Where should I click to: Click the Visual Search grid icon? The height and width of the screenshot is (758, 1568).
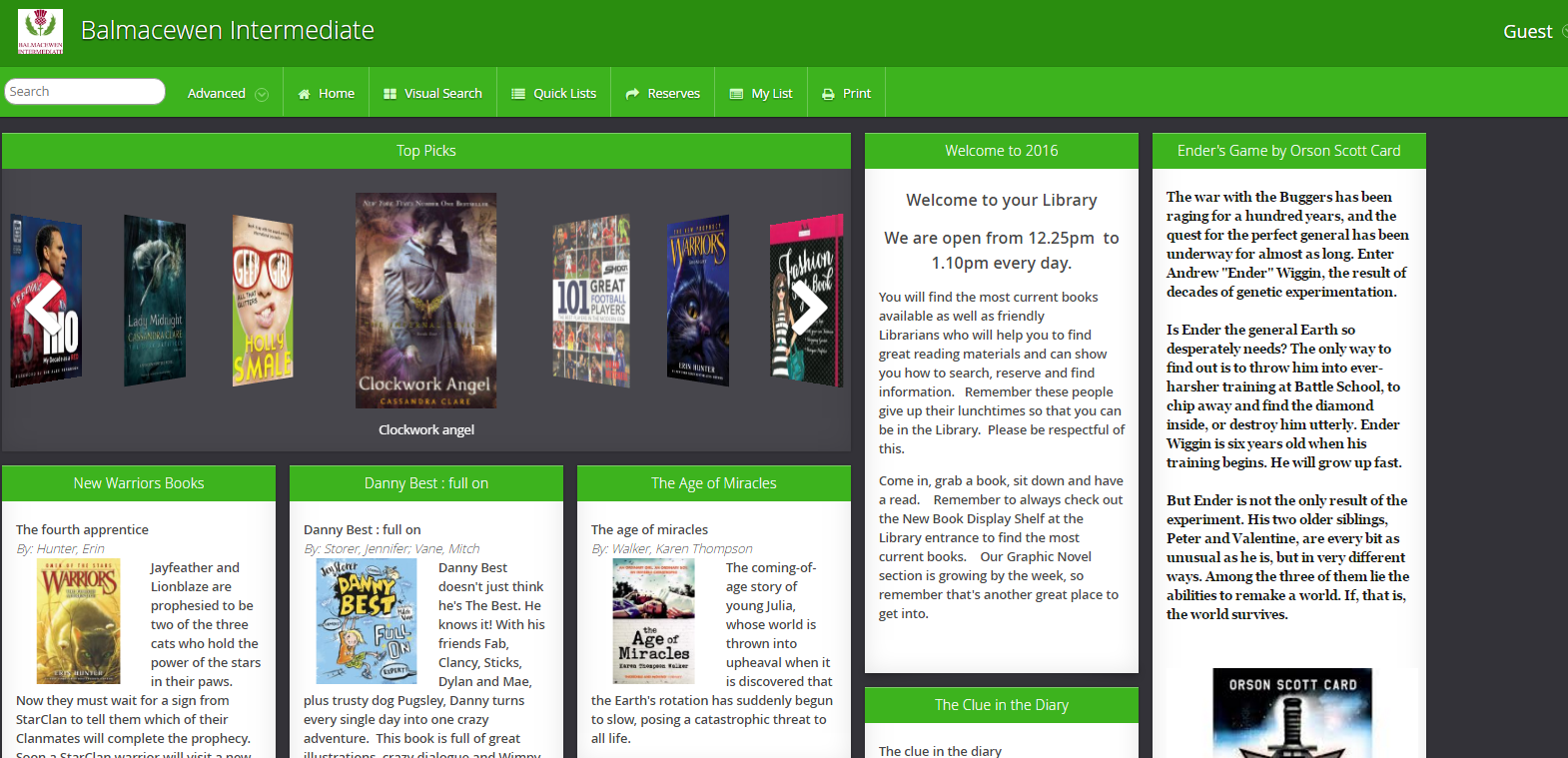390,94
